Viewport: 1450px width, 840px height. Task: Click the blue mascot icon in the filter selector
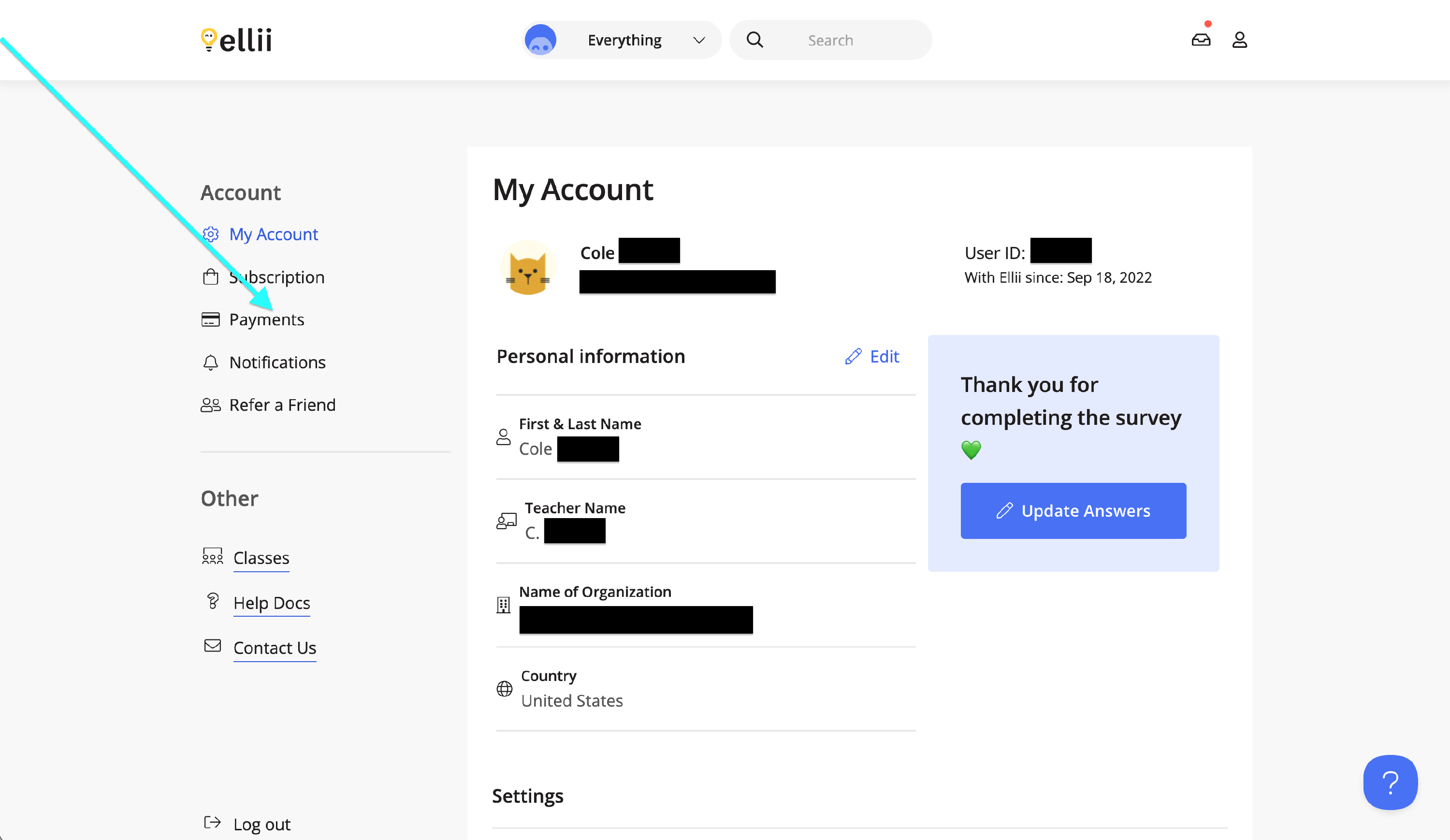coord(540,40)
